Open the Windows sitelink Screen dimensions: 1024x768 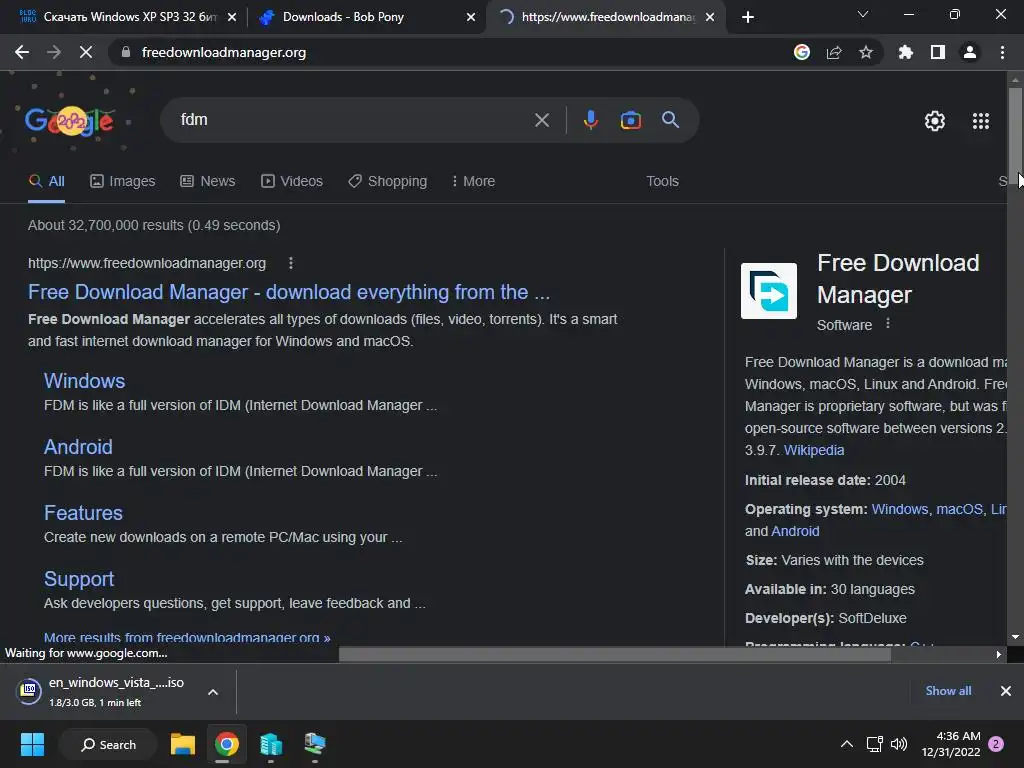pyautogui.click(x=84, y=381)
